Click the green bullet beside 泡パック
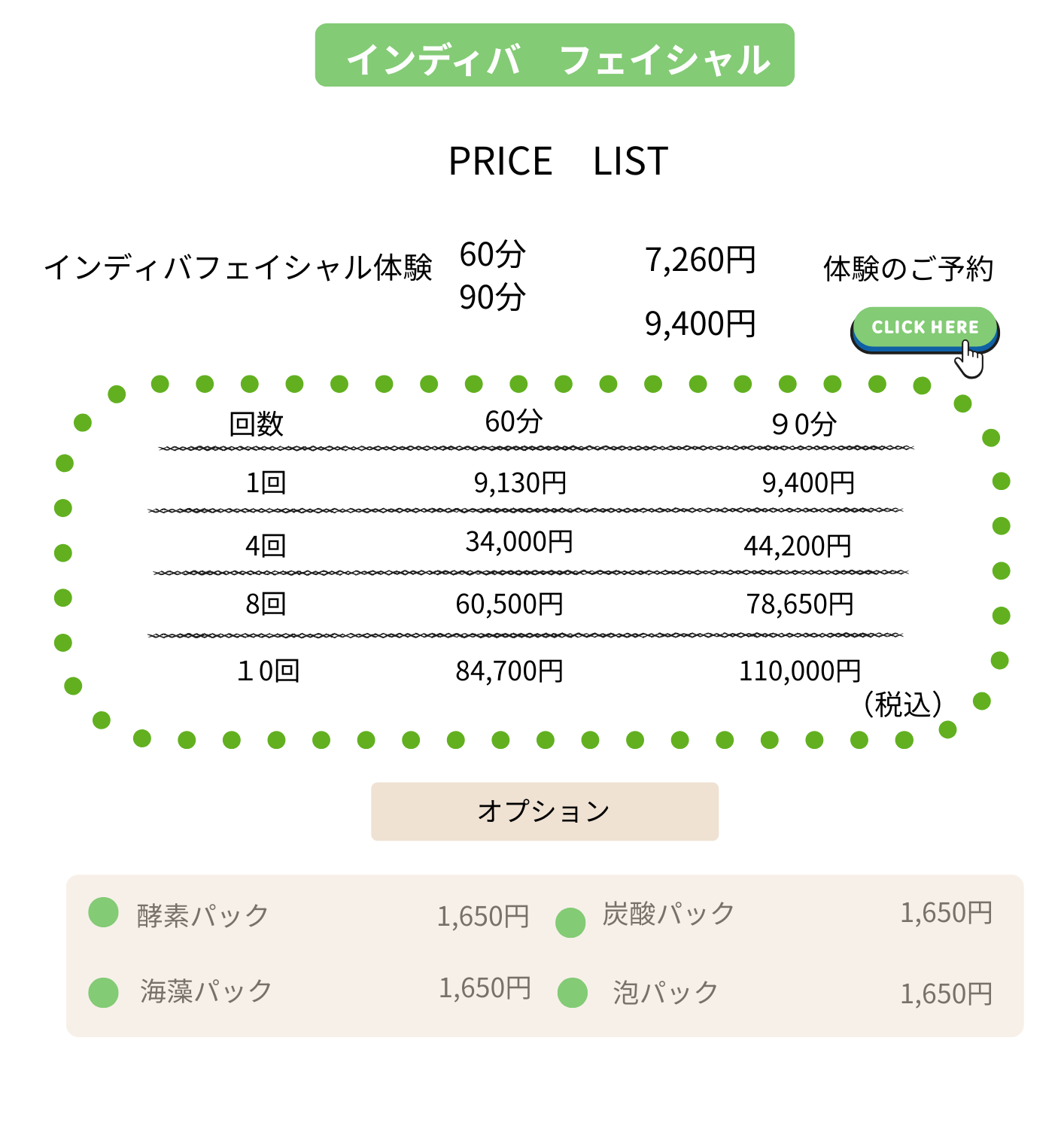 (x=573, y=993)
